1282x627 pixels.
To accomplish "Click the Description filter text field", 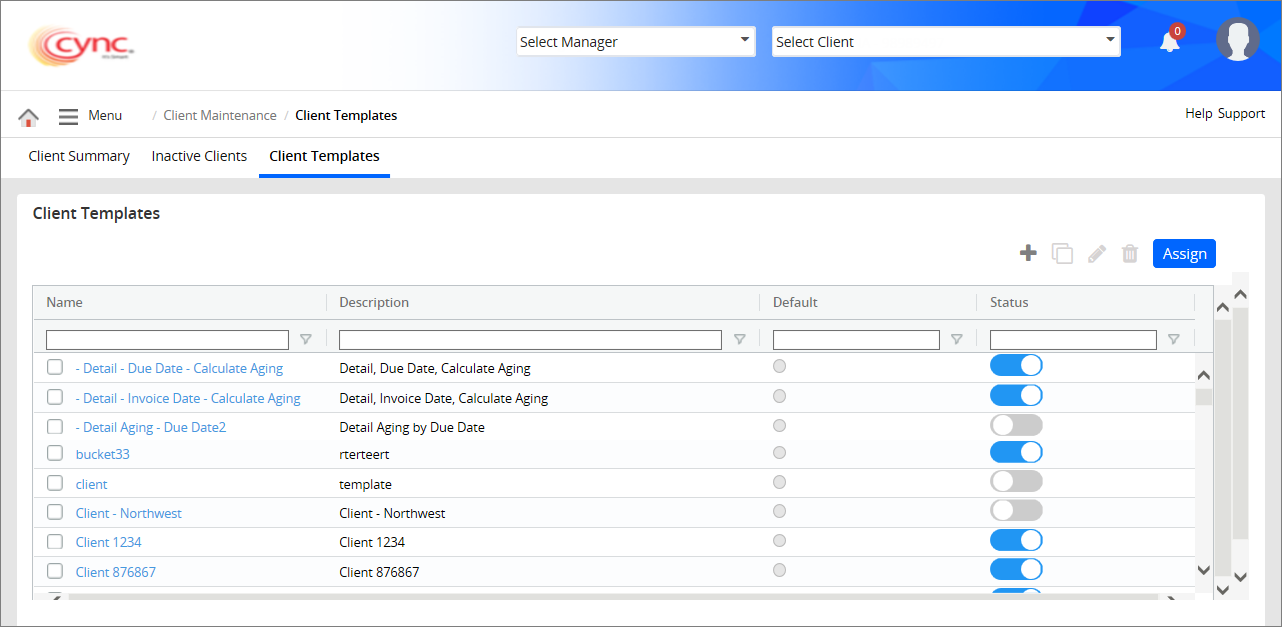I will (x=530, y=340).
